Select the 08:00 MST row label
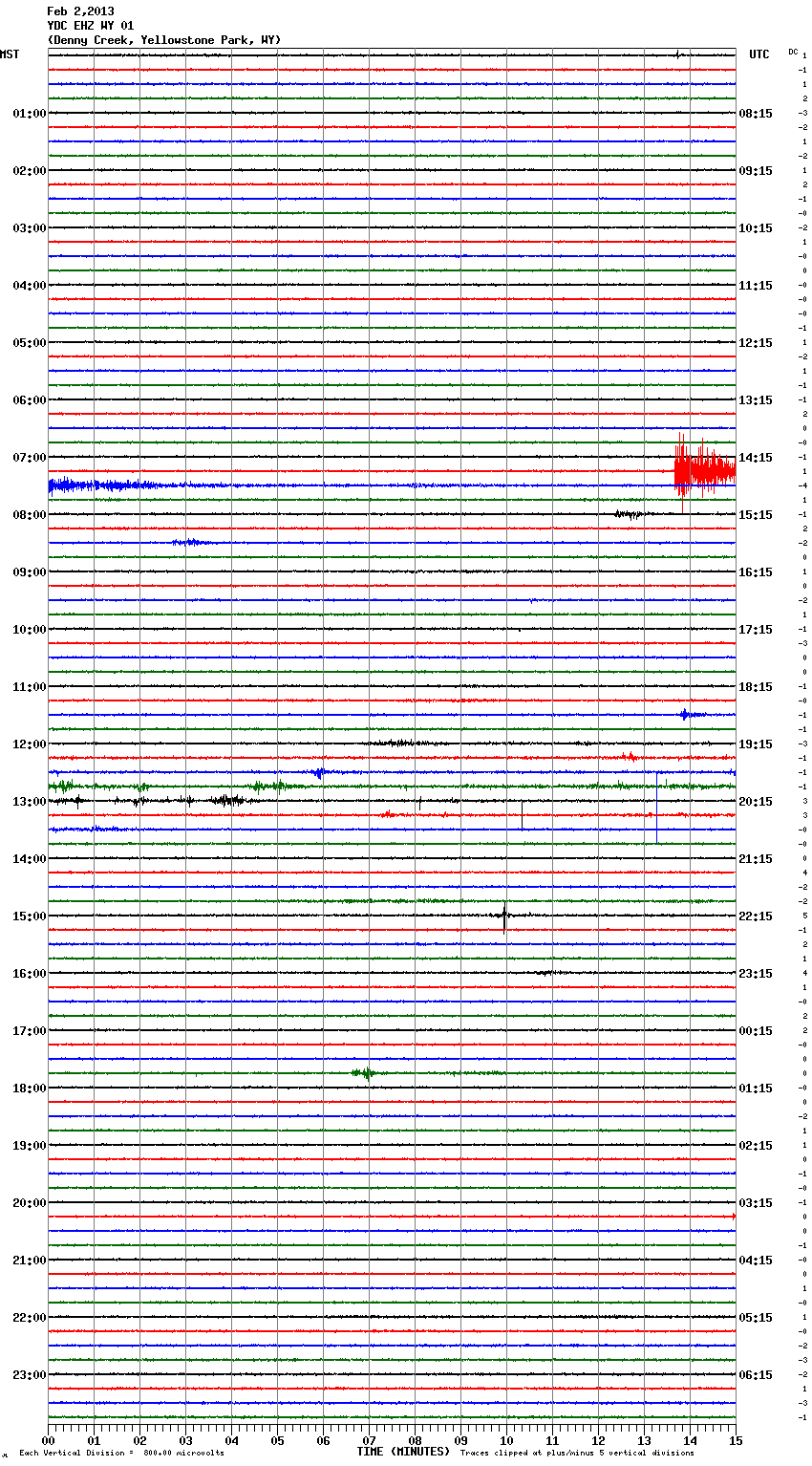Viewport: 812px width, 1466px height. coord(30,515)
